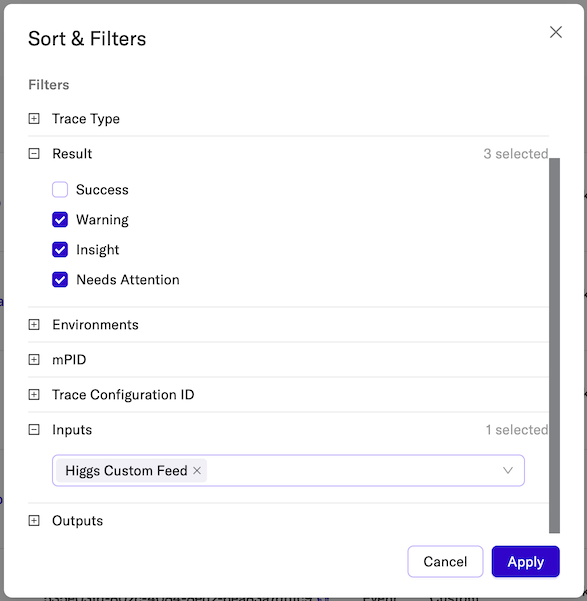Uncheck the Insight result filter

coord(60,250)
